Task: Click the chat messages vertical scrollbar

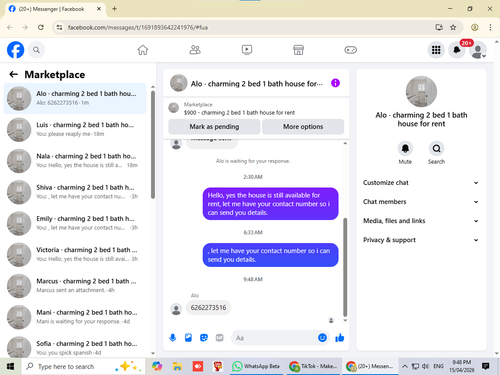Action: coord(345,267)
